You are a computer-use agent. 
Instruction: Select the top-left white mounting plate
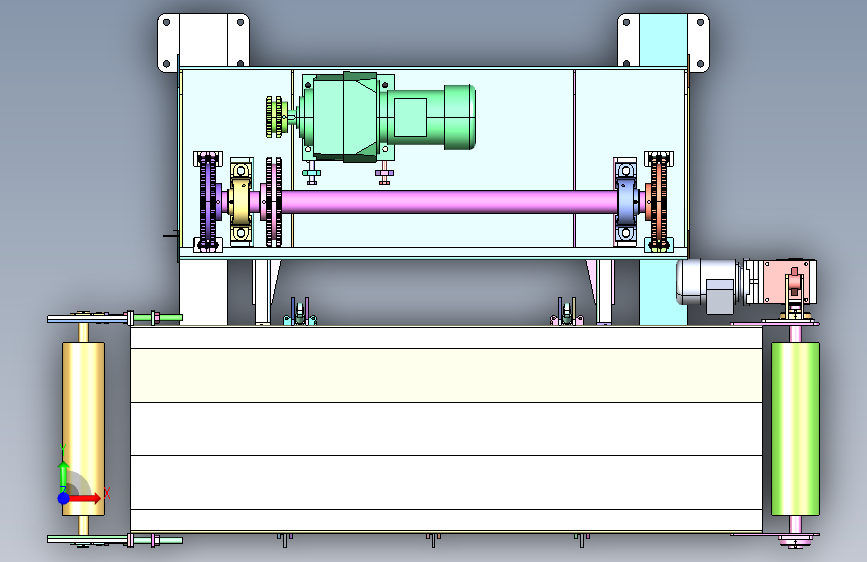click(x=203, y=41)
